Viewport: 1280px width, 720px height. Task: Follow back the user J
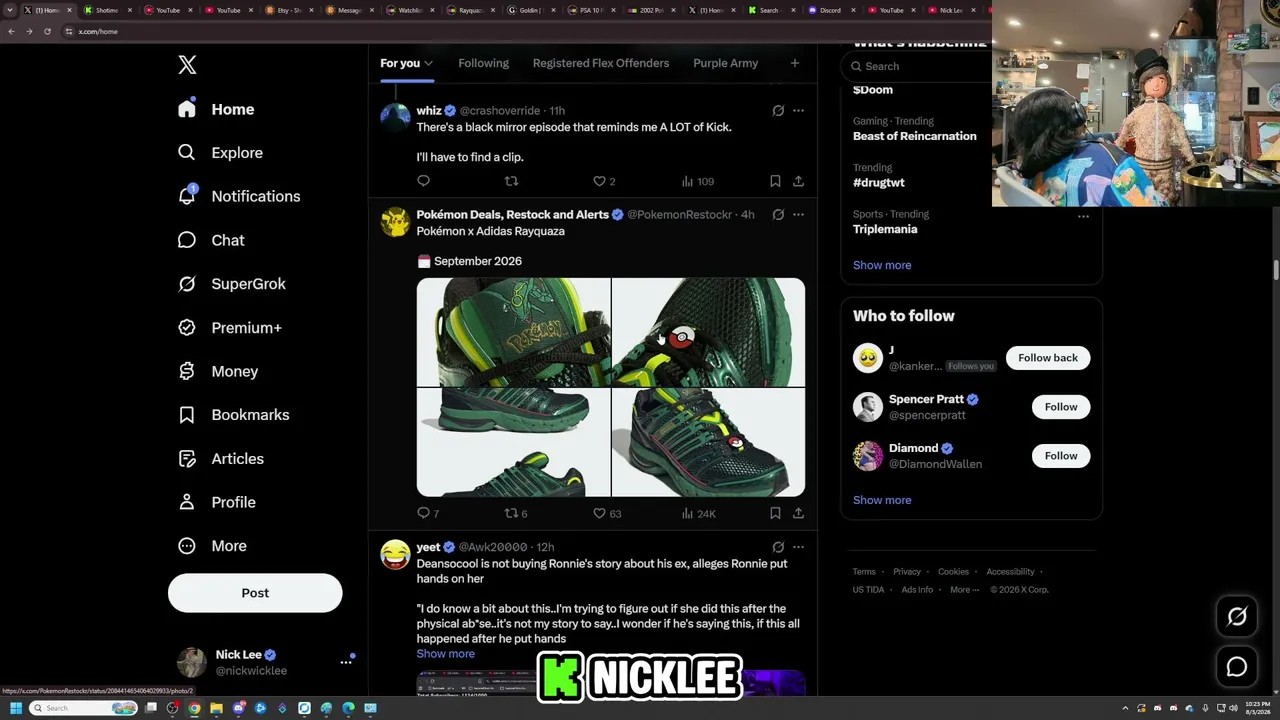pyautogui.click(x=1048, y=358)
